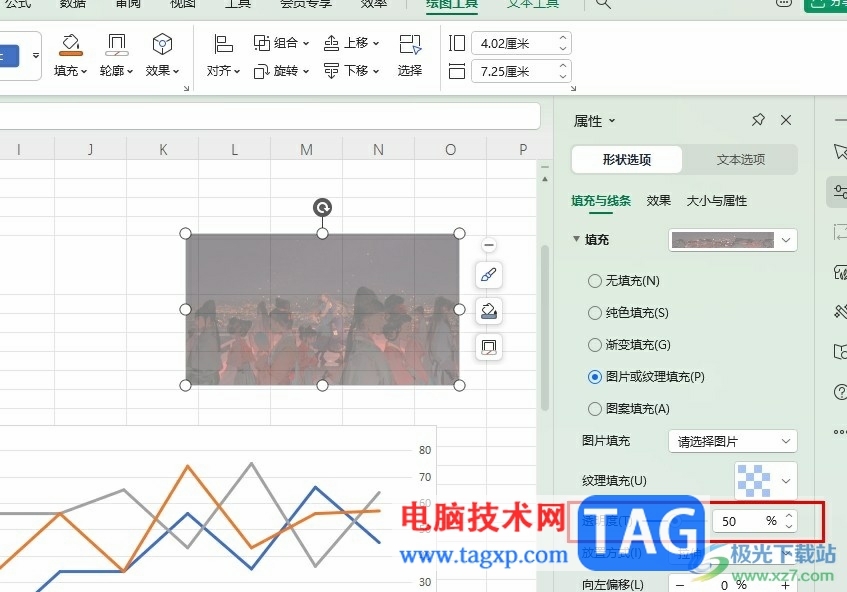The height and width of the screenshot is (592, 847).
Task: Open the 效果 ribbon dropdown arrow
Action: 176,71
